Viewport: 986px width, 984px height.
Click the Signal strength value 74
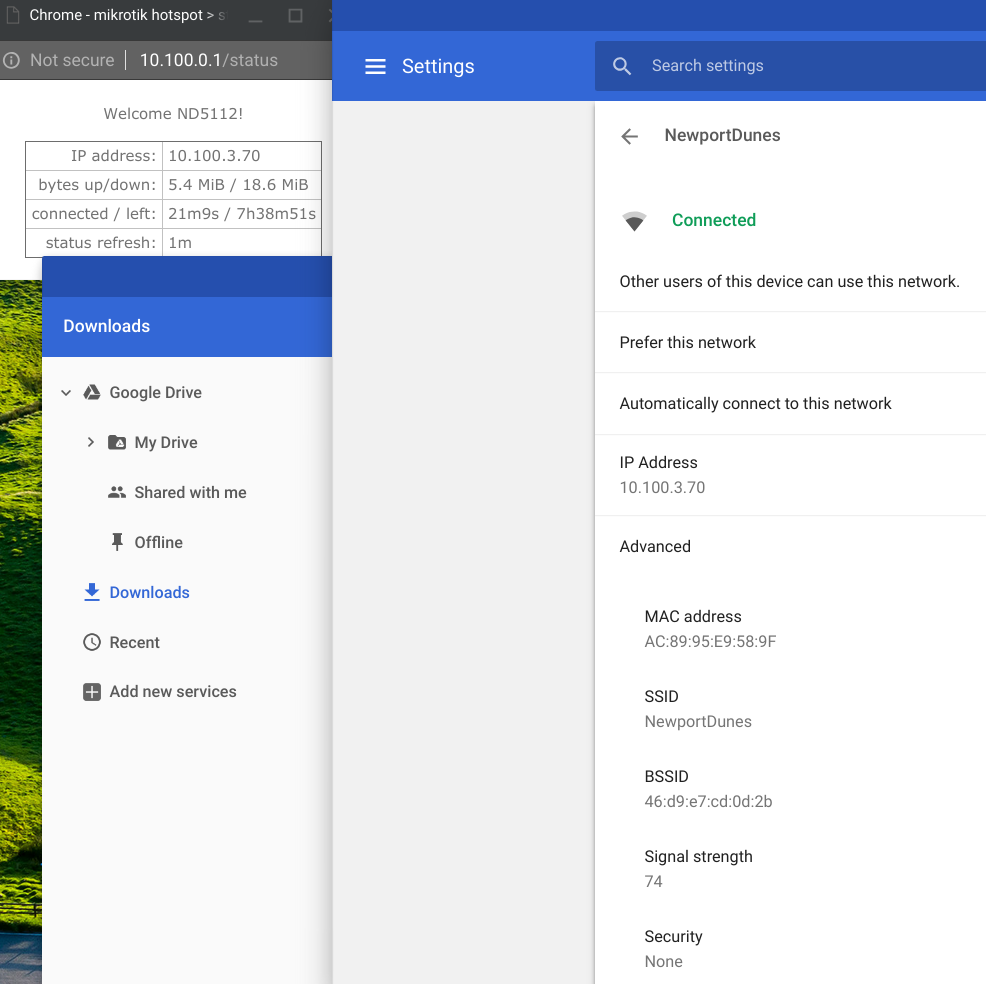coord(653,881)
